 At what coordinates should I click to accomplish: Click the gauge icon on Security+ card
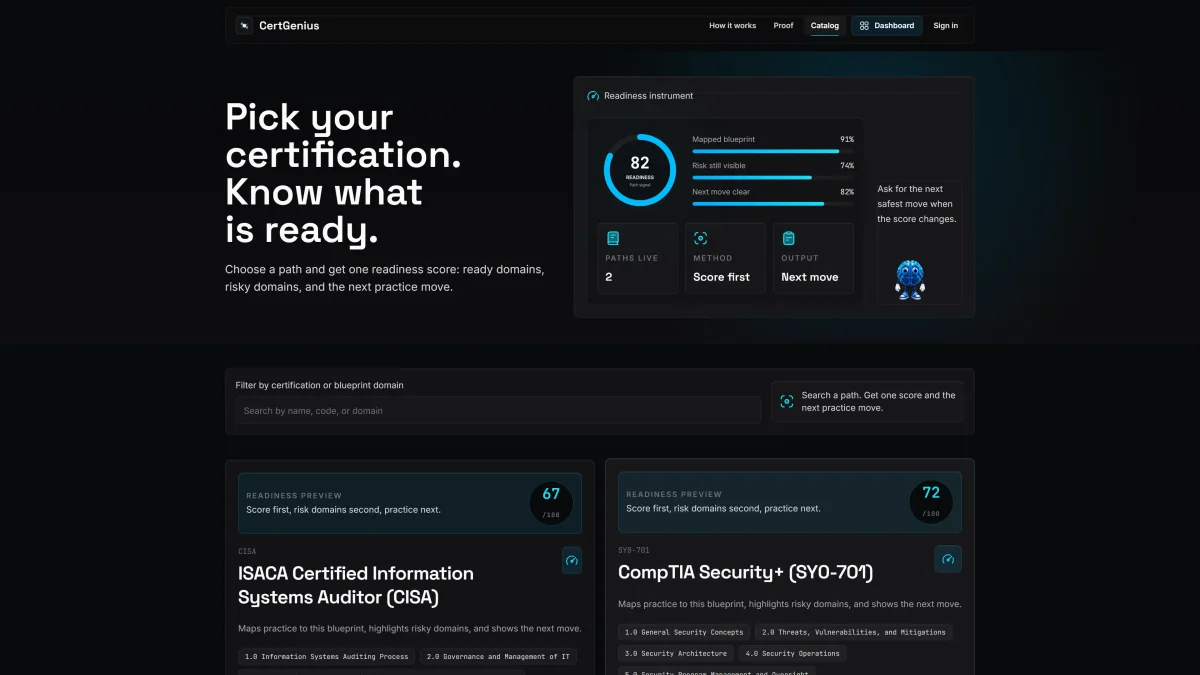(948, 559)
